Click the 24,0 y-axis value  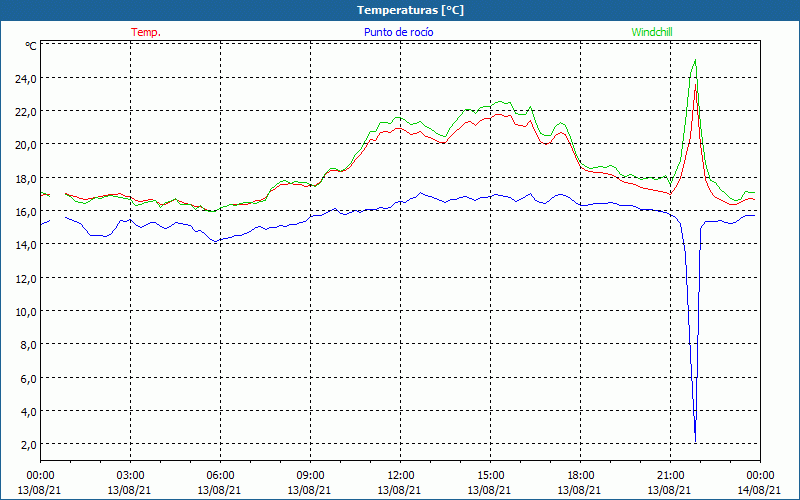pos(26,78)
